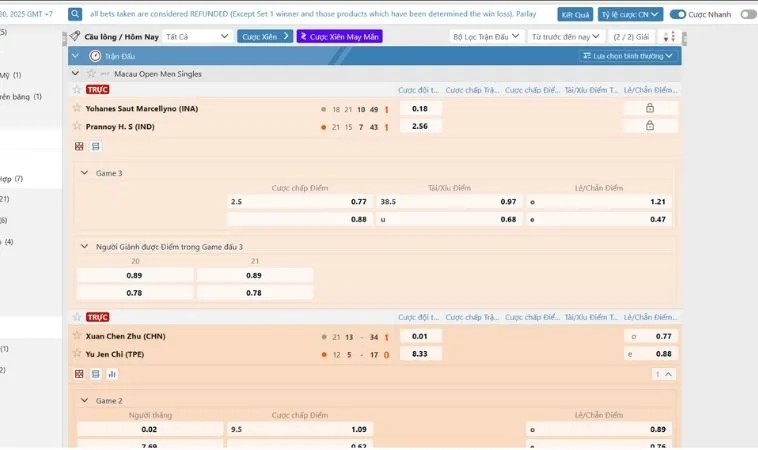The width and height of the screenshot is (758, 450).
Task: Star Prannoy H. S as favorite
Action: click(77, 127)
